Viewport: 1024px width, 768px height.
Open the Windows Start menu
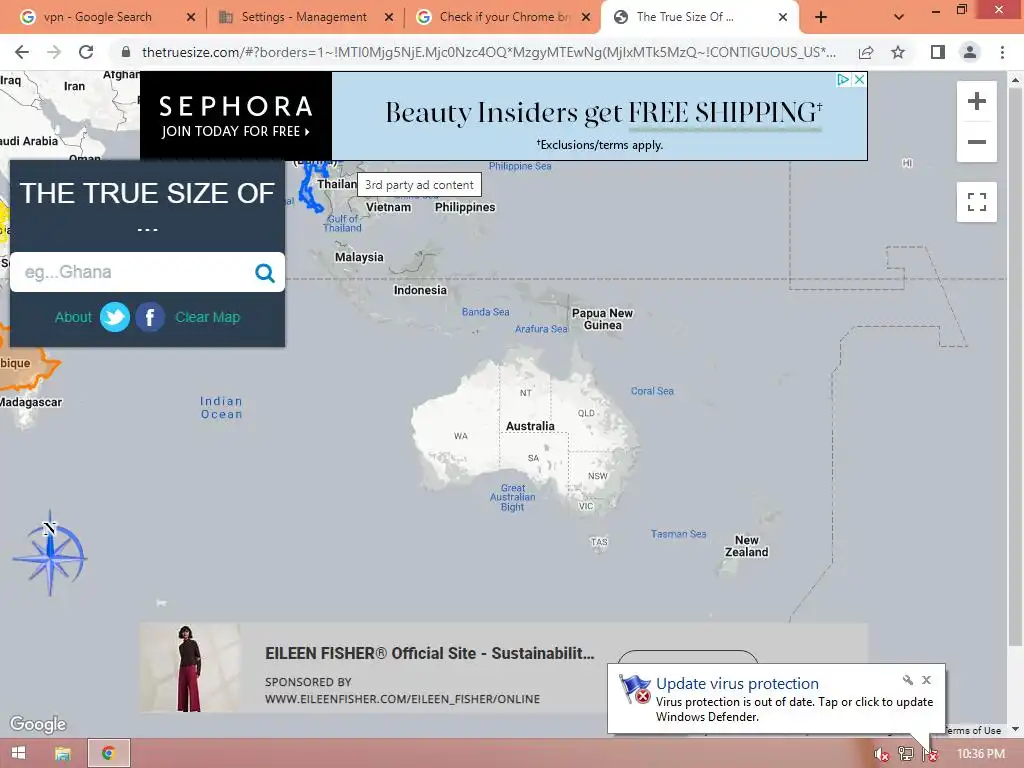18,754
